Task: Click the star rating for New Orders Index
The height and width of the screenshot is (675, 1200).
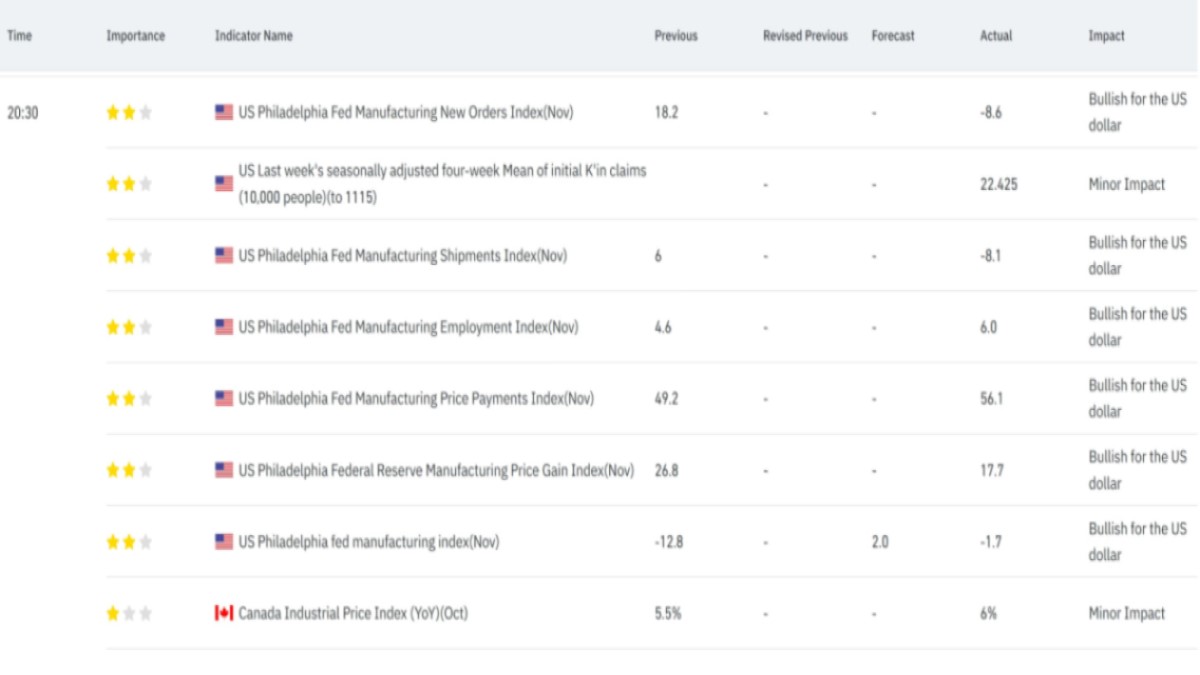Action: tap(129, 113)
